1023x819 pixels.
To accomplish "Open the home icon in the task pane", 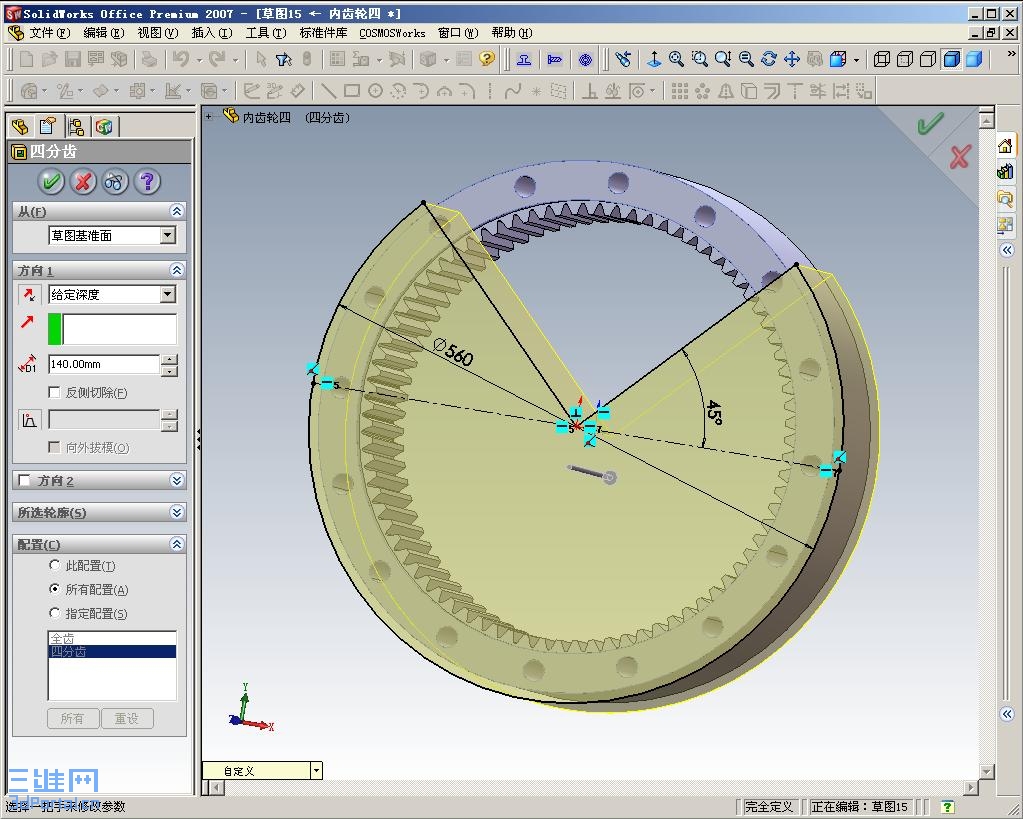I will (1005, 146).
